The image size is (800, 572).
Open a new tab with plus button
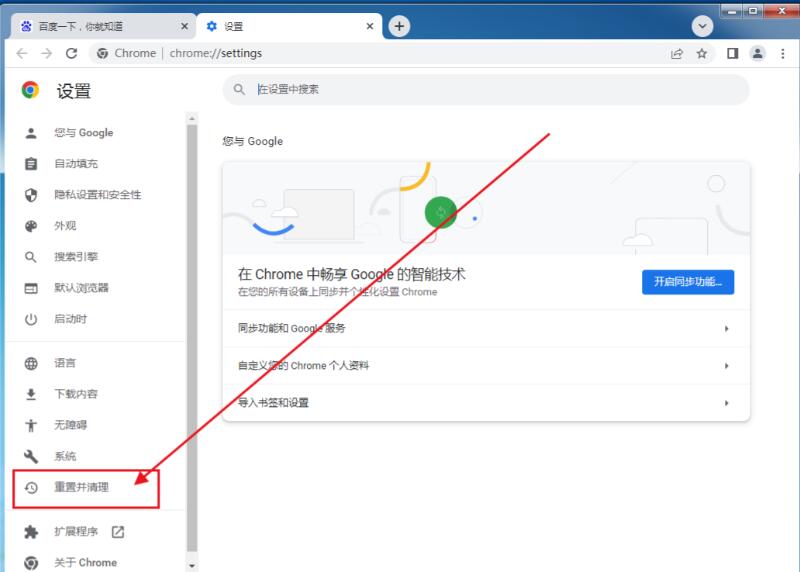pos(399,26)
